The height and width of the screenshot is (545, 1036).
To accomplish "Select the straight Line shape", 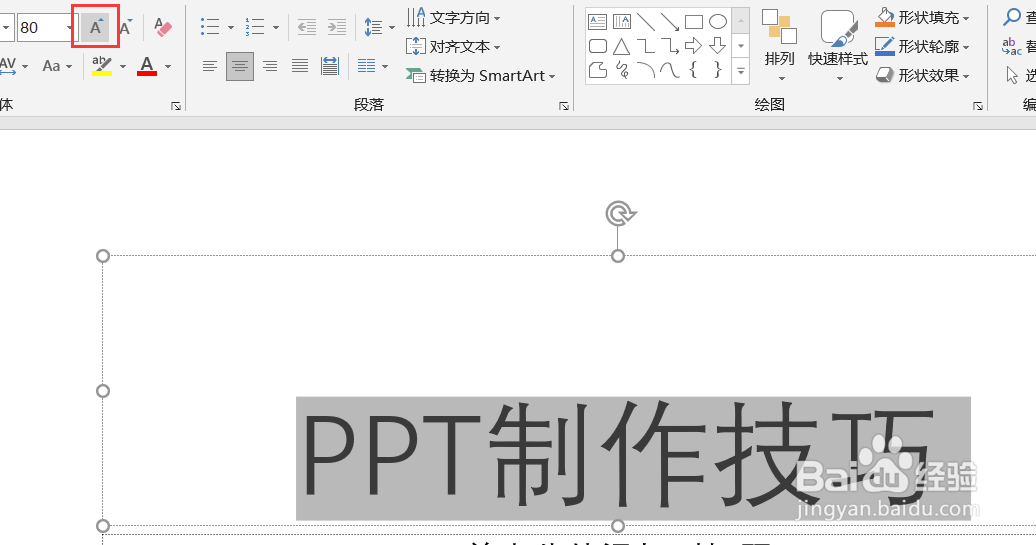I will 646,22.
